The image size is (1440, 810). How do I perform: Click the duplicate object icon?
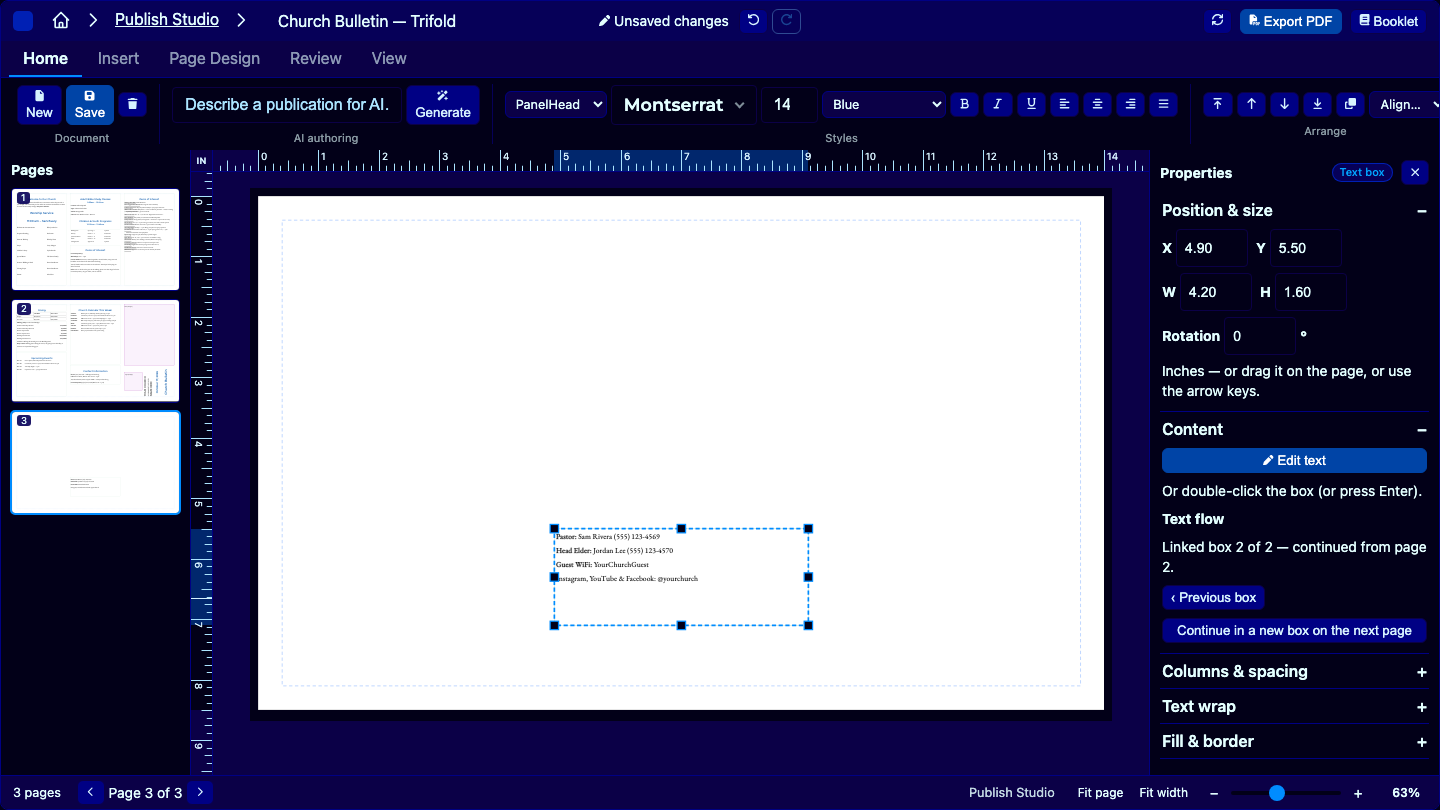coord(1351,104)
